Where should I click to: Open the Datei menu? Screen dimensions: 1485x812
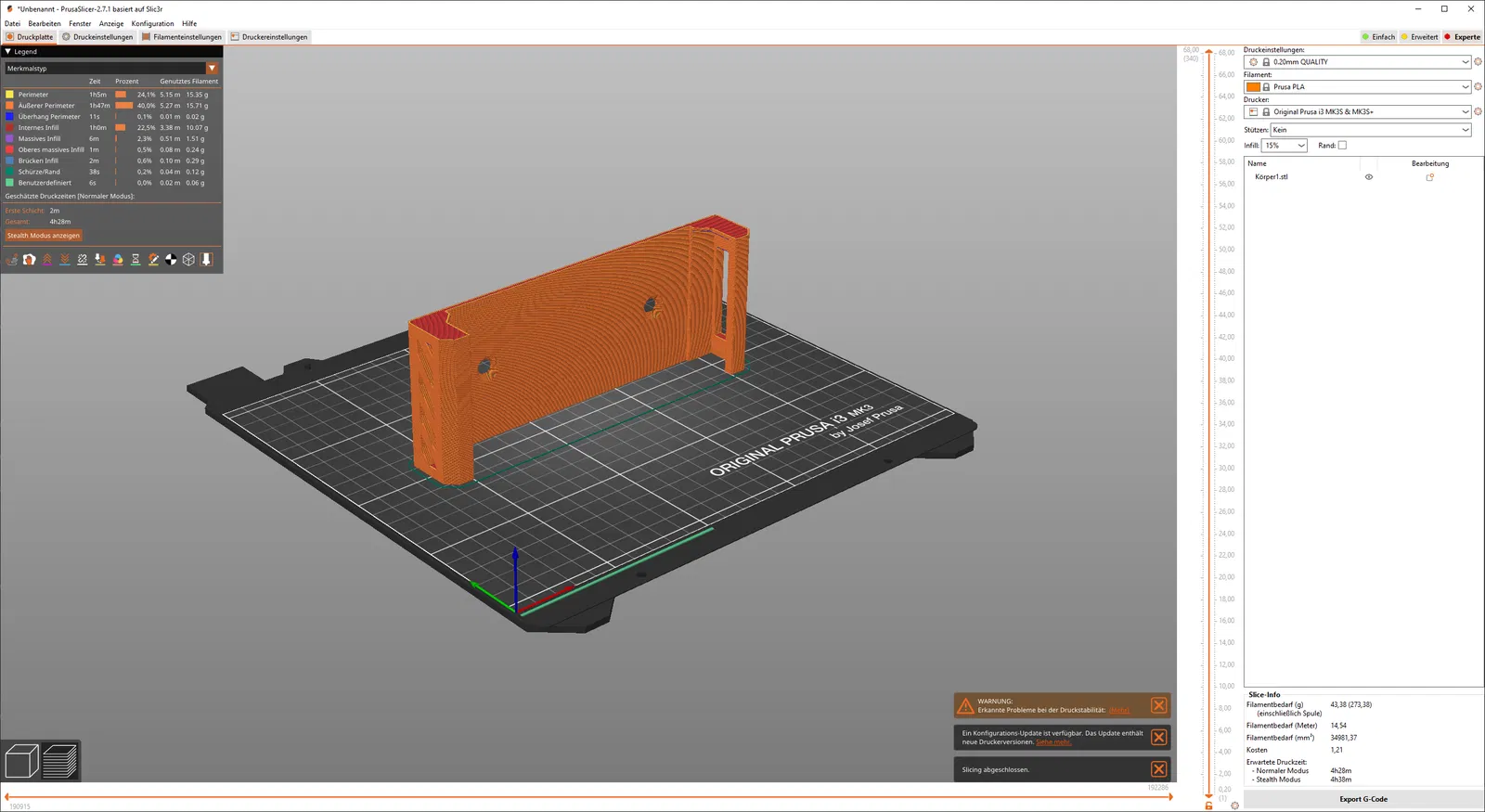pyautogui.click(x=12, y=24)
